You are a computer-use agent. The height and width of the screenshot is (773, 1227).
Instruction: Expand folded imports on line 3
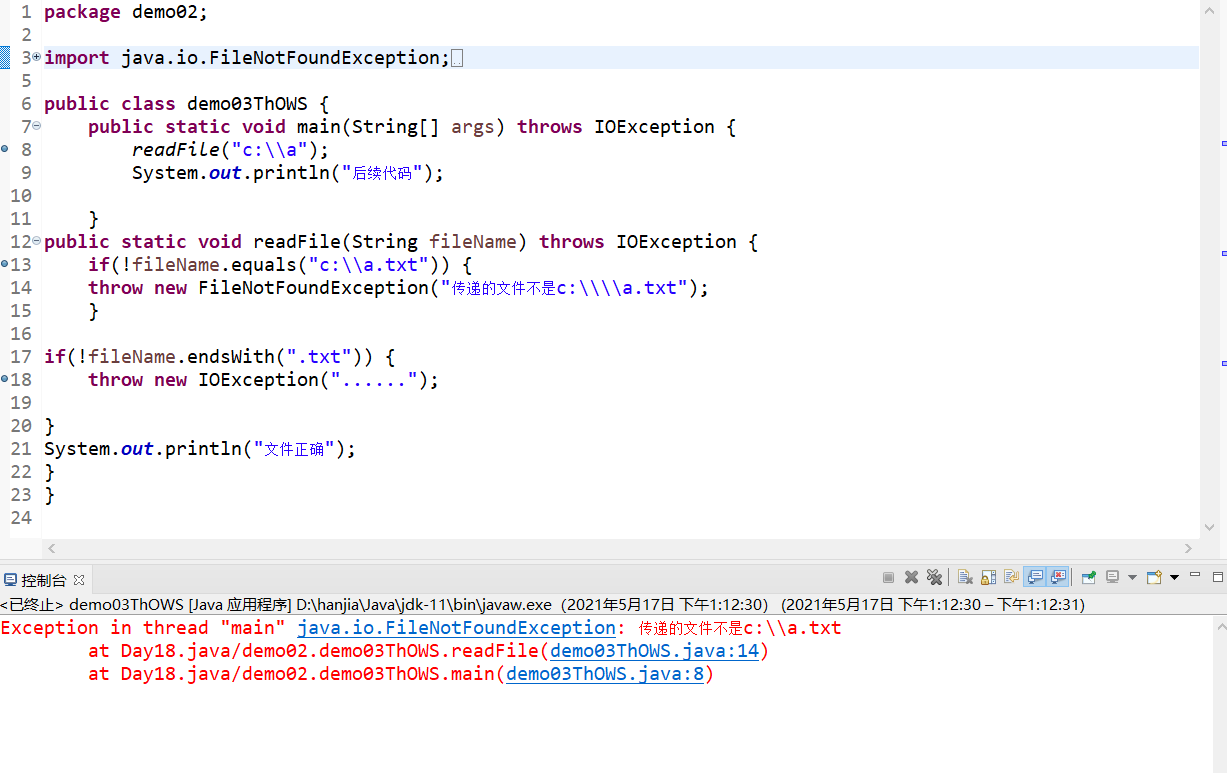coord(36,57)
